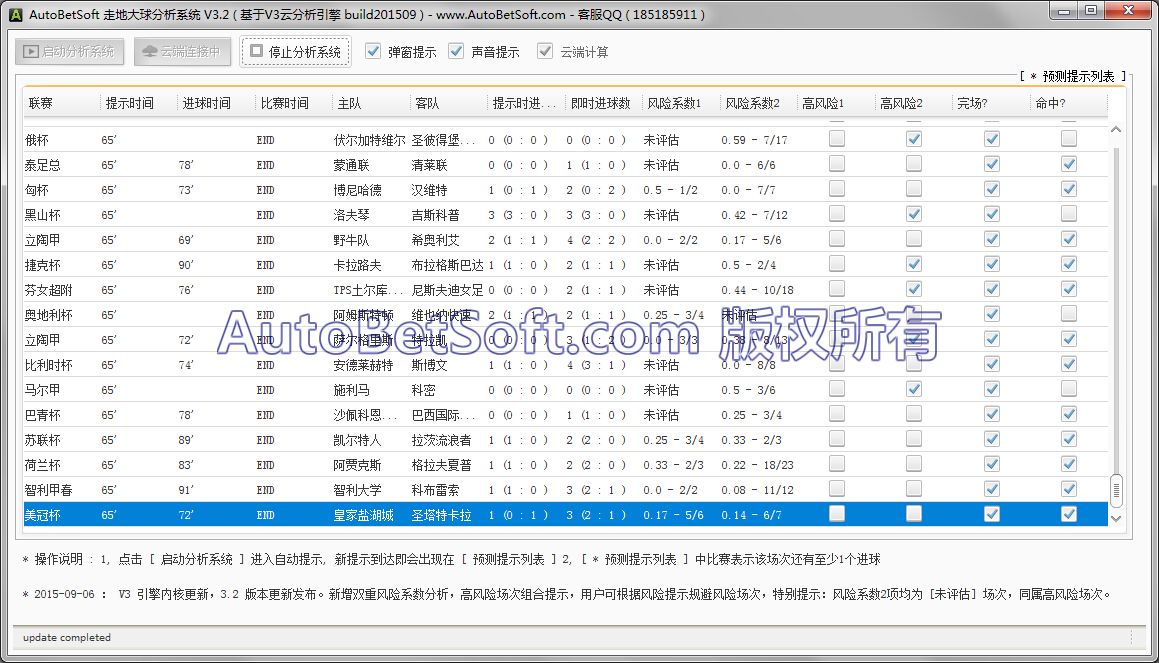Toggle 命中? checkbox in 美冠杯 row
This screenshot has height=663, width=1159.
click(1069, 514)
